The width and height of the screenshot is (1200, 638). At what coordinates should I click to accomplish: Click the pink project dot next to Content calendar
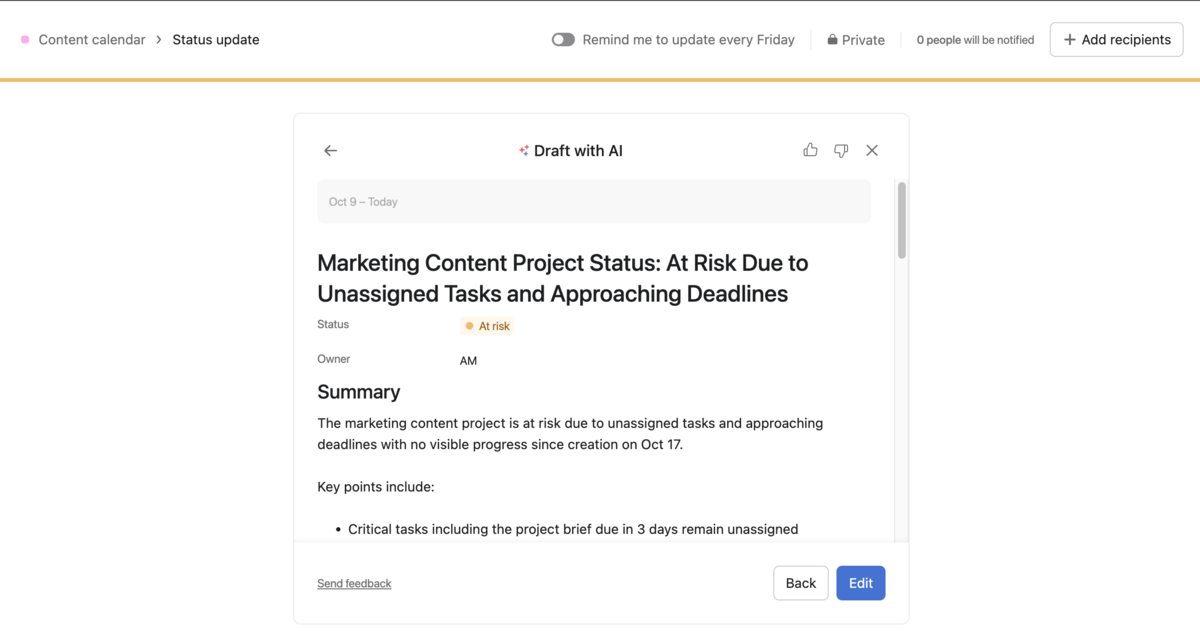pos(23,39)
